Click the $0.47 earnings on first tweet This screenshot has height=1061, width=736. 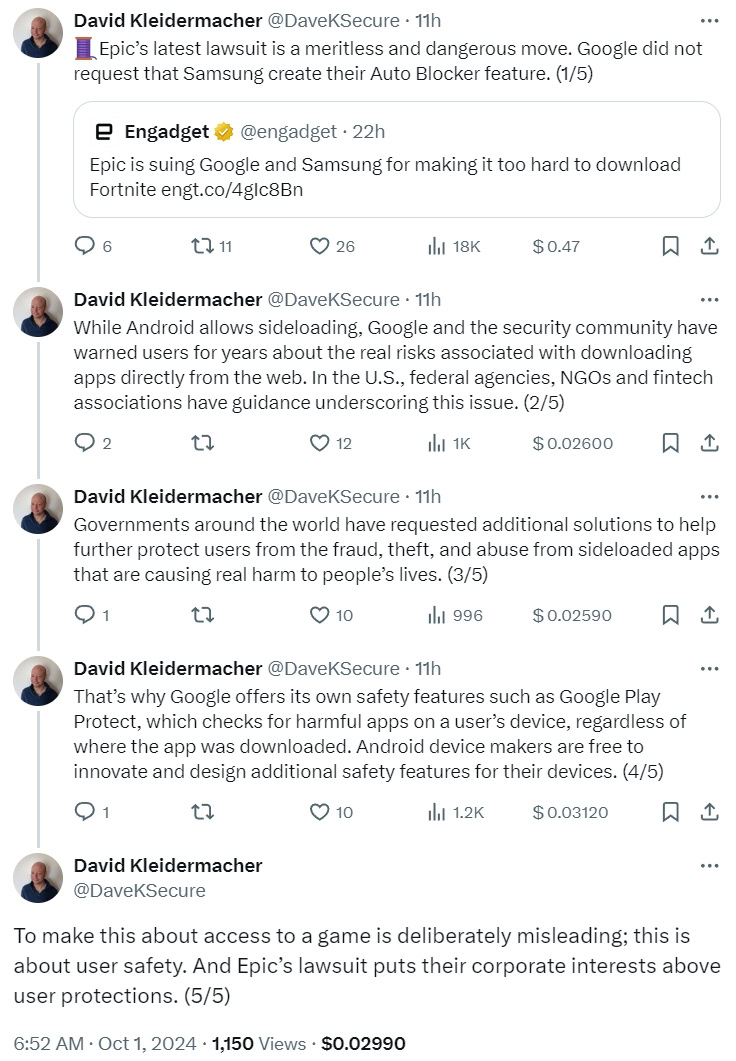coord(556,246)
